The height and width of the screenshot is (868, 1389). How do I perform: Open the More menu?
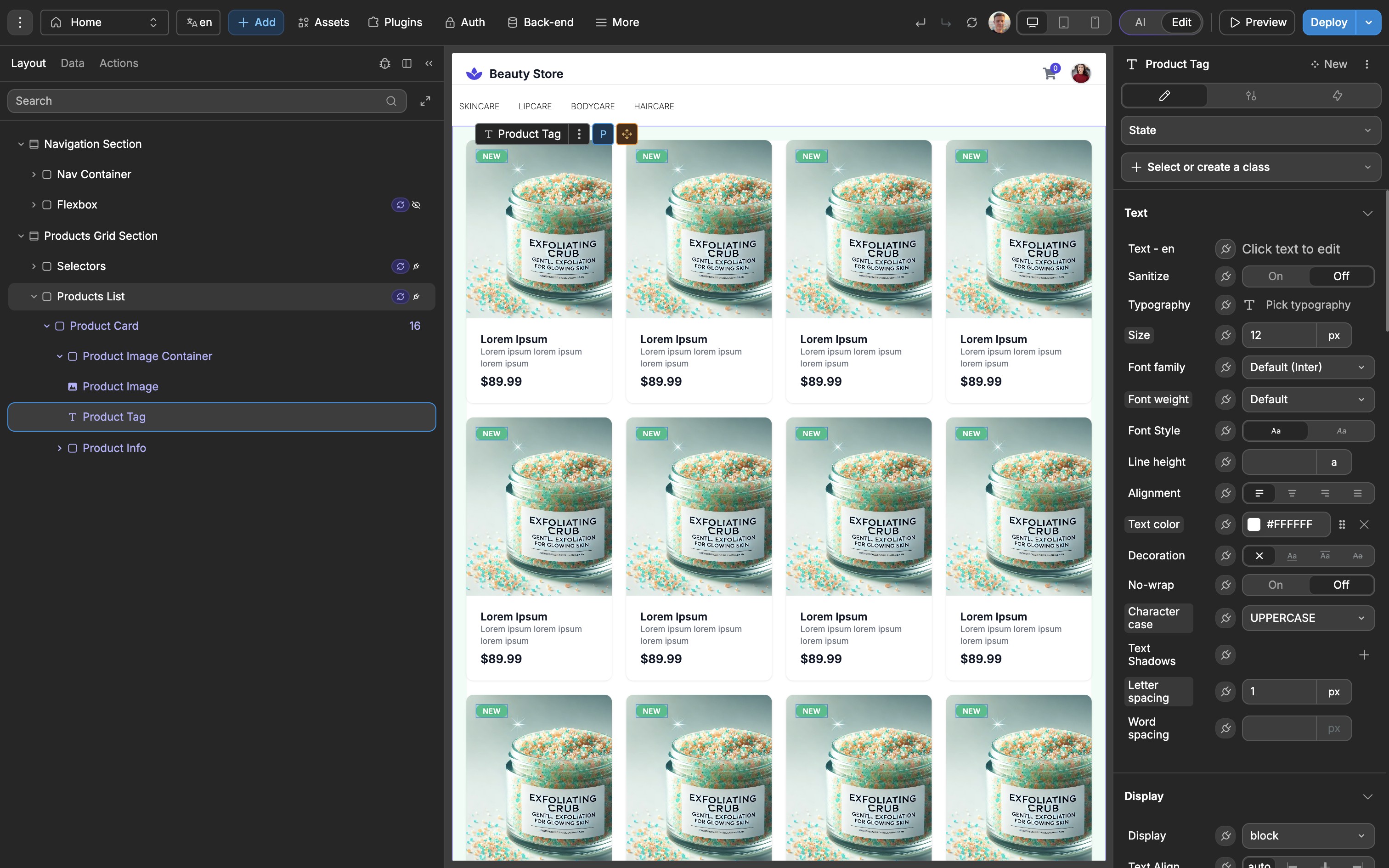coord(618,23)
